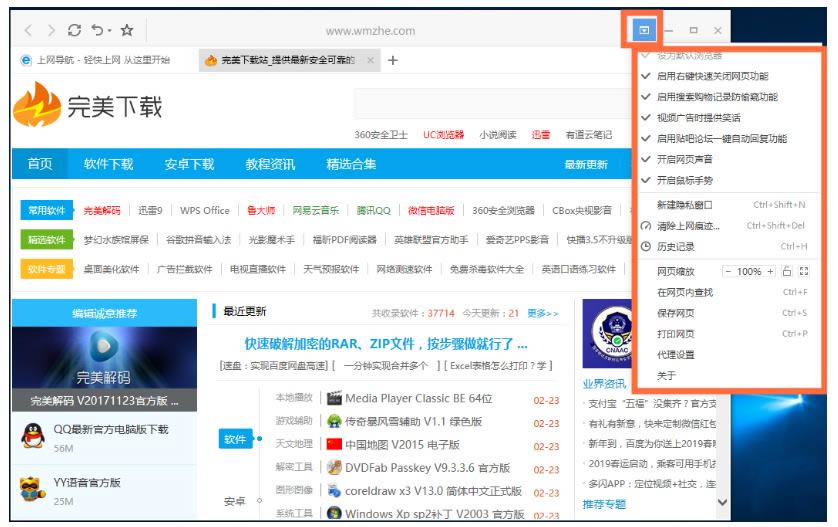
Task: Click the 完美解码 banner thumbnail
Action: [104, 369]
